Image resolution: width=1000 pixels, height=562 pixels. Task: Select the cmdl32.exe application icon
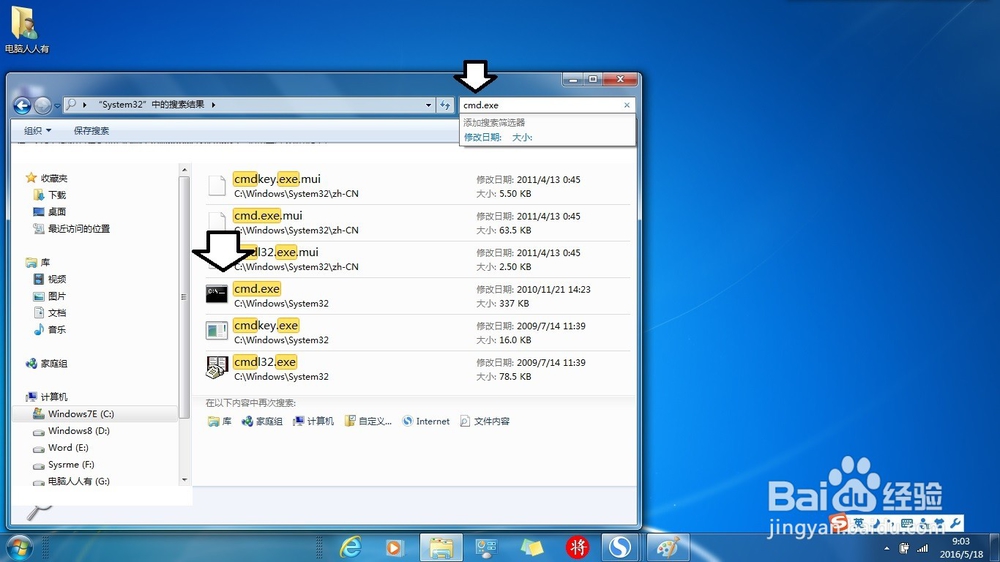[217, 367]
